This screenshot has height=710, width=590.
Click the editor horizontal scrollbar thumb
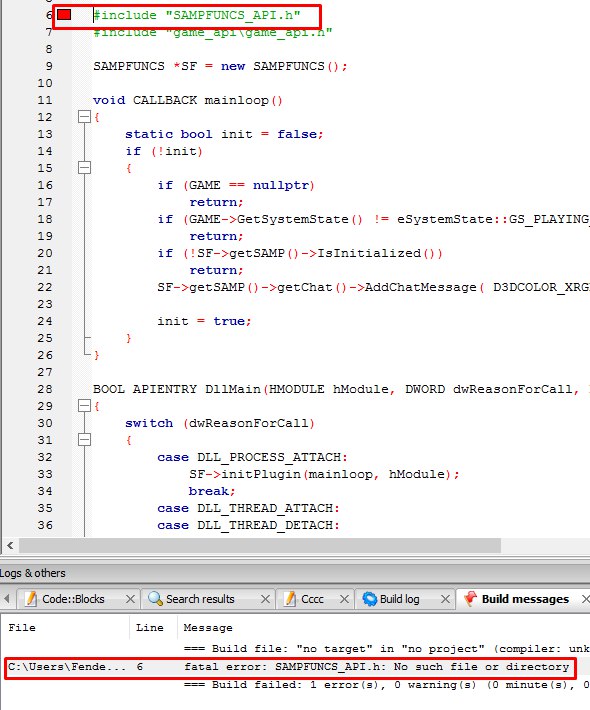tap(260, 546)
